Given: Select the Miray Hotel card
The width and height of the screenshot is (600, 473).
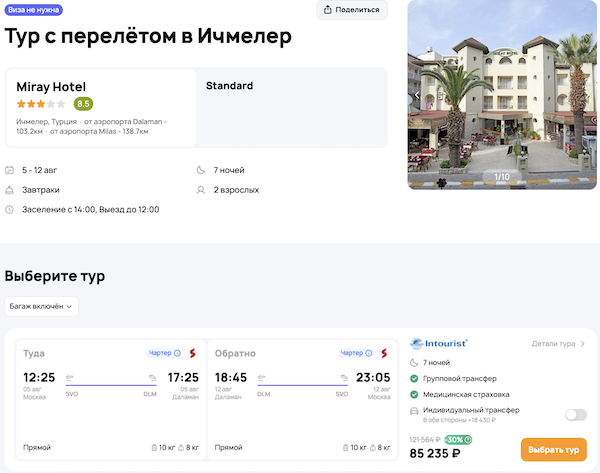Looking at the screenshot, I should click(101, 107).
